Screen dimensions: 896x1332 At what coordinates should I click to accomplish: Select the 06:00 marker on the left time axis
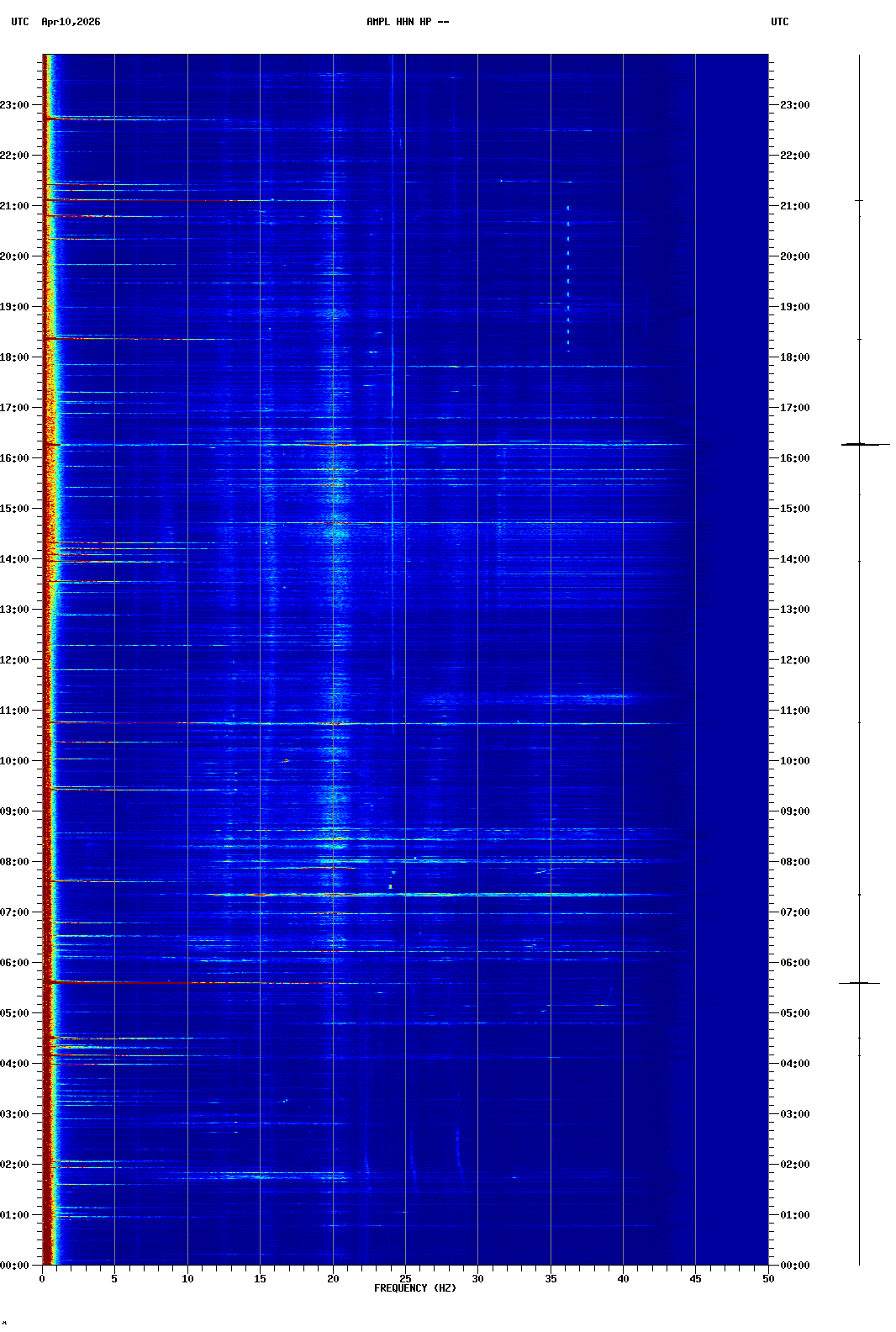[x=15, y=963]
